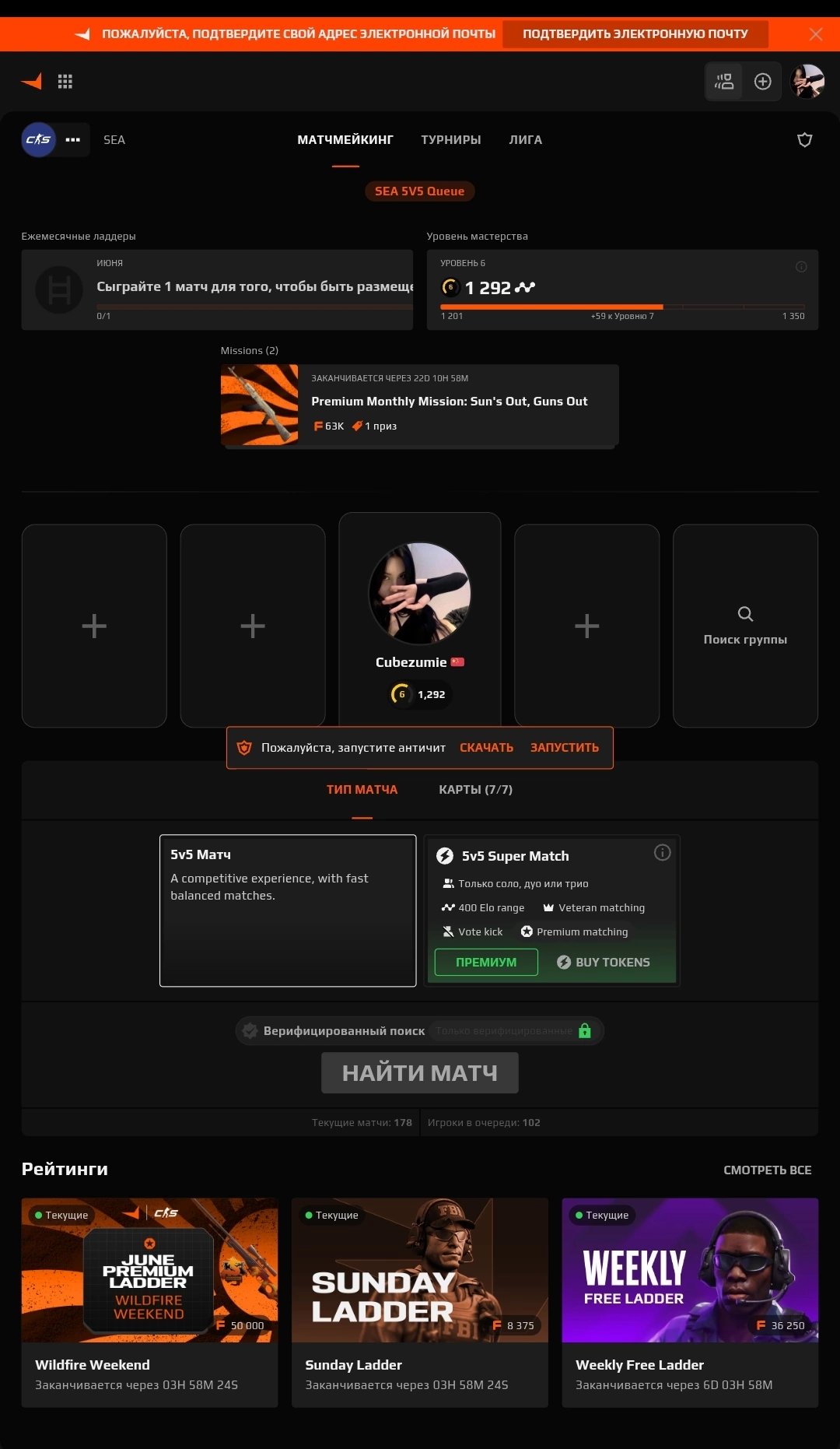Viewport: 840px width, 1449px height.
Task: Open Поиск группы search card
Action: 745,626
